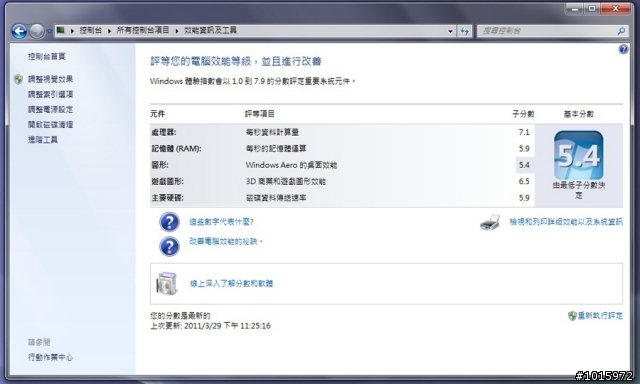Open 調整索引選項 in sidebar
The width and height of the screenshot is (640, 384).
[x=50, y=94]
